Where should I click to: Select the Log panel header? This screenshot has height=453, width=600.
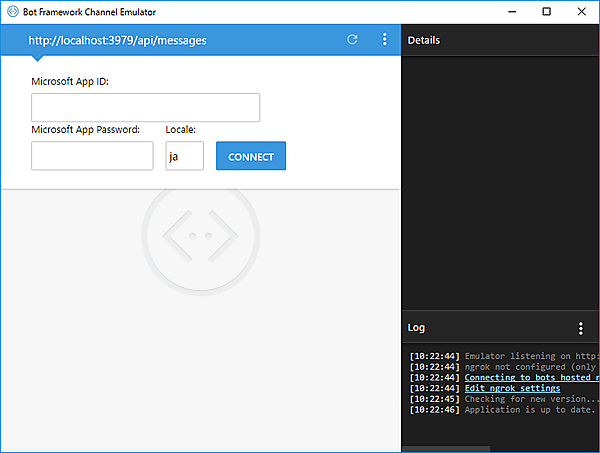click(x=417, y=328)
